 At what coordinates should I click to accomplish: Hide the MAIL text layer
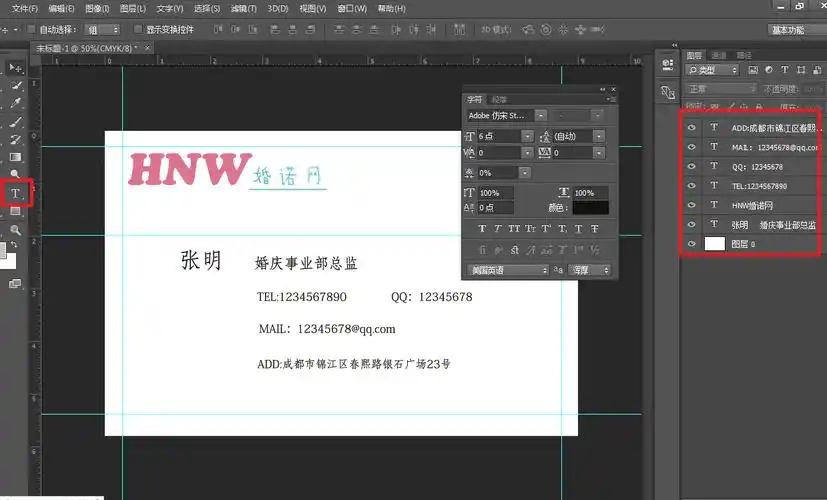[691, 147]
